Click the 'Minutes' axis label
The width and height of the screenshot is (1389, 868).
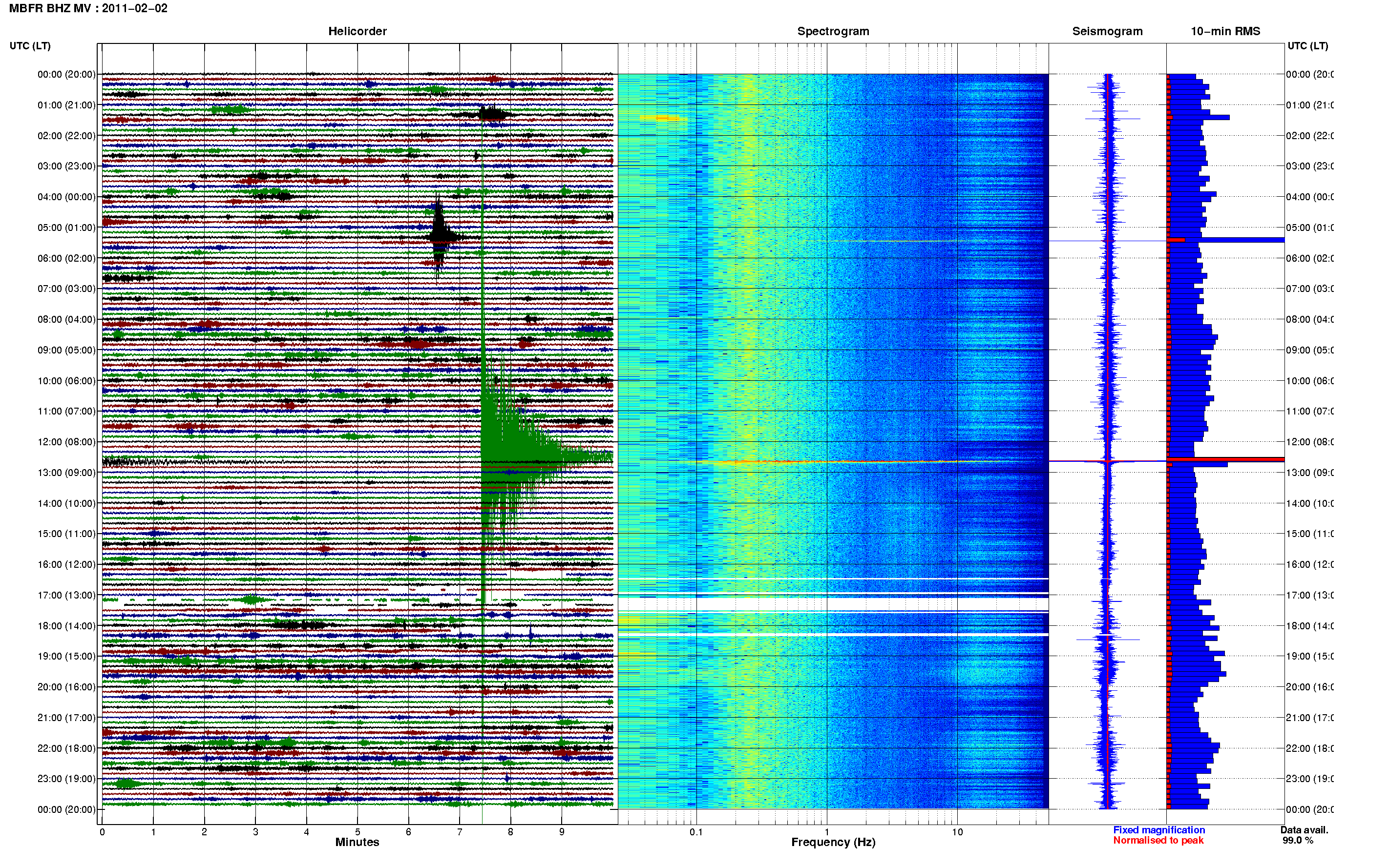(357, 842)
